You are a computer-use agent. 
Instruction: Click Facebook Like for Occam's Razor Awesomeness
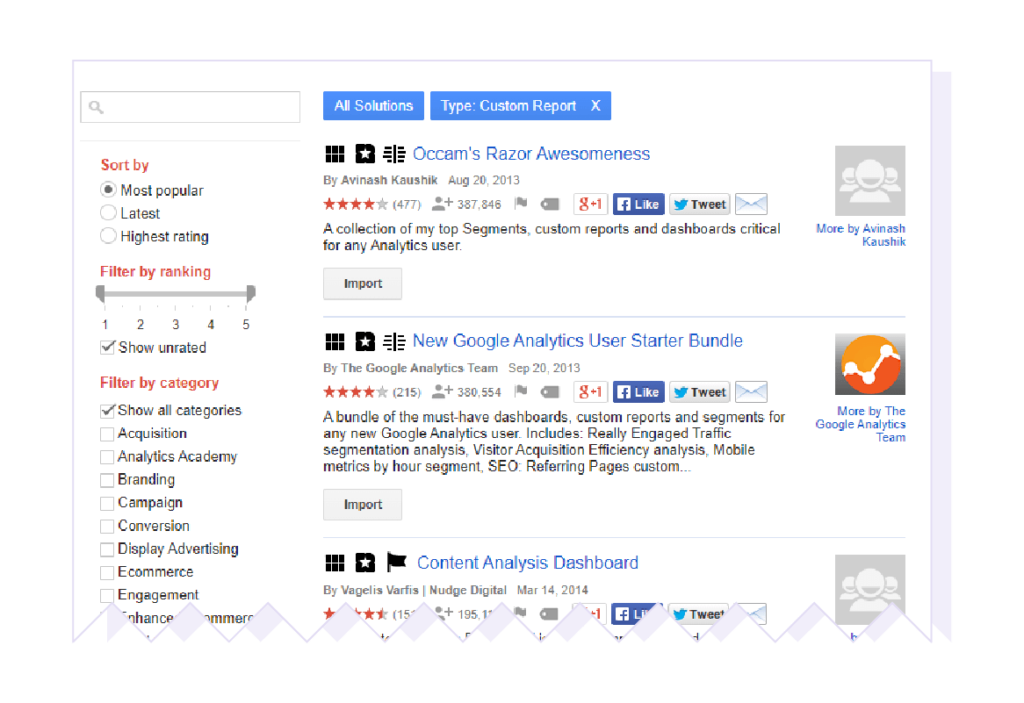638,204
